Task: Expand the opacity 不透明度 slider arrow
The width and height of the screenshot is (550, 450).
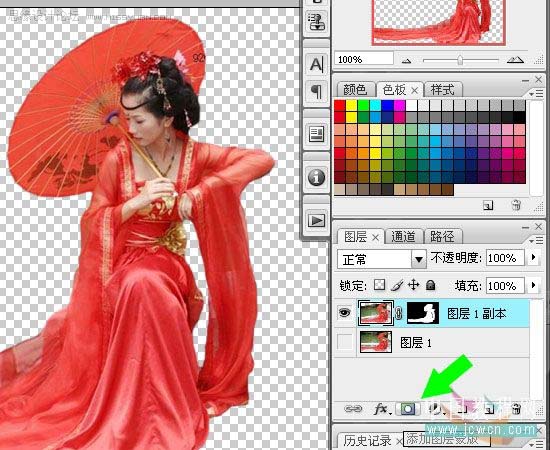Action: (x=534, y=257)
